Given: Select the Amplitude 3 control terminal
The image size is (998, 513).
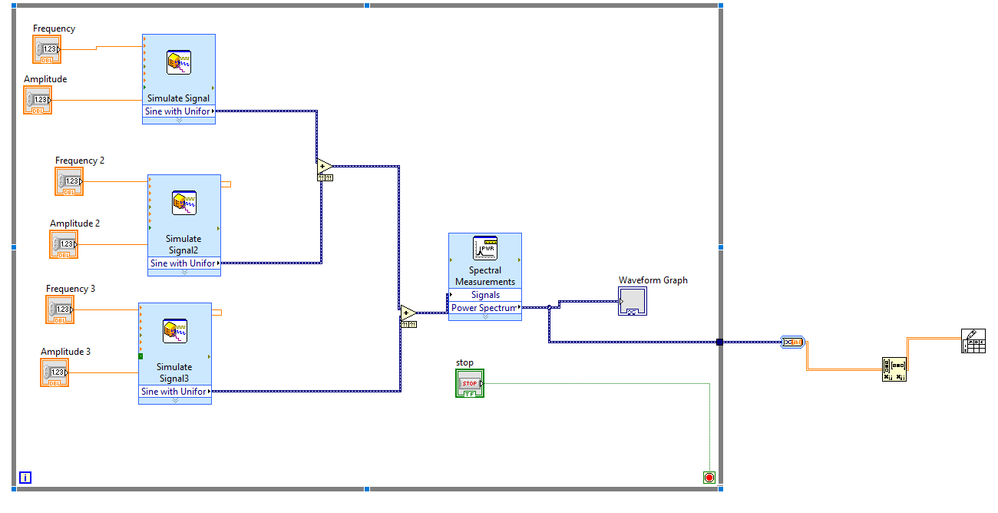Looking at the screenshot, I should pyautogui.click(x=55, y=372).
